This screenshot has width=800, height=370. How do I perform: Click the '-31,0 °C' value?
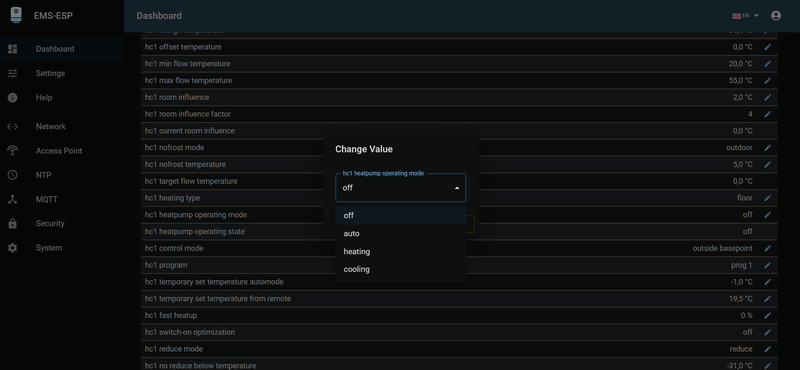click(x=740, y=365)
